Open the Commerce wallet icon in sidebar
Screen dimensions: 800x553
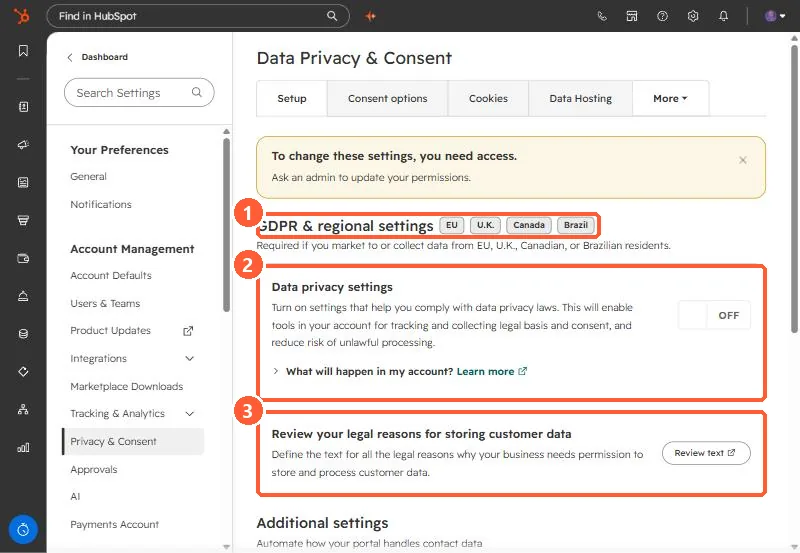pyautogui.click(x=23, y=258)
